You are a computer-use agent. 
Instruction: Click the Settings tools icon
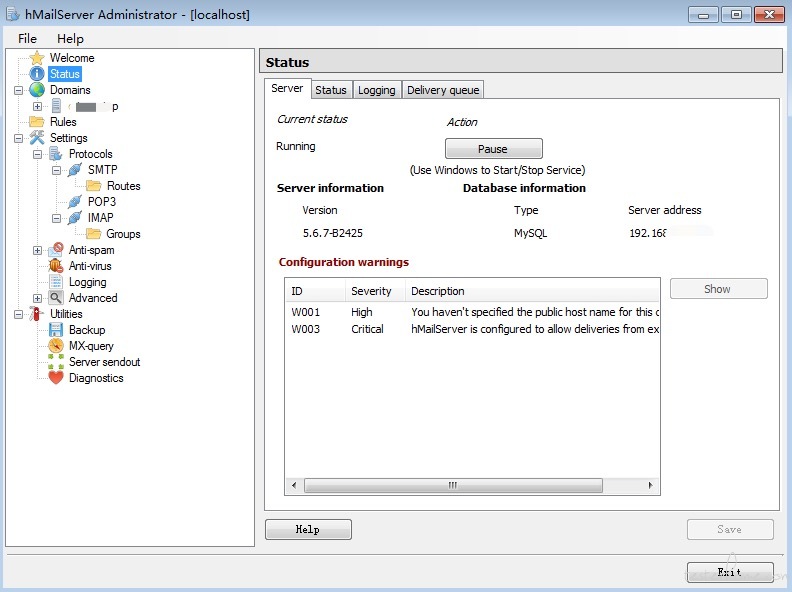point(37,137)
